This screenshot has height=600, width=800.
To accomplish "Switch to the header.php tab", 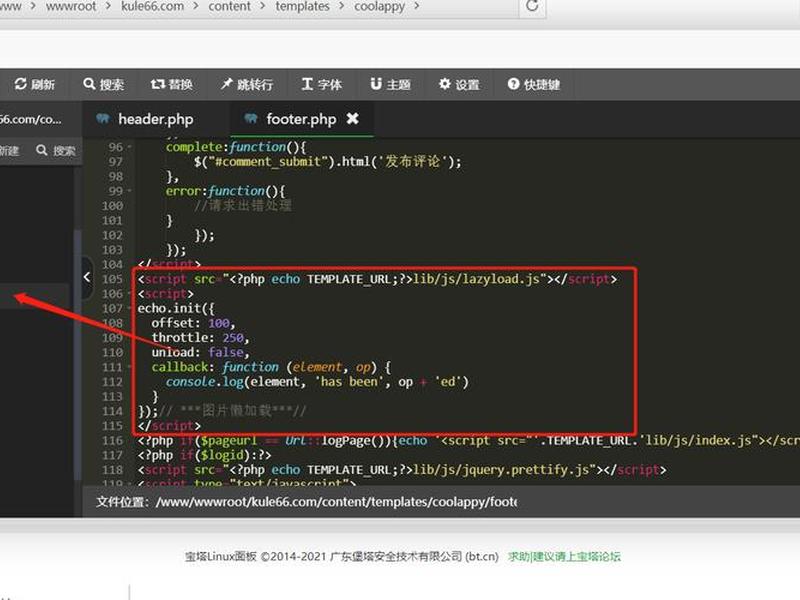I will [x=156, y=119].
